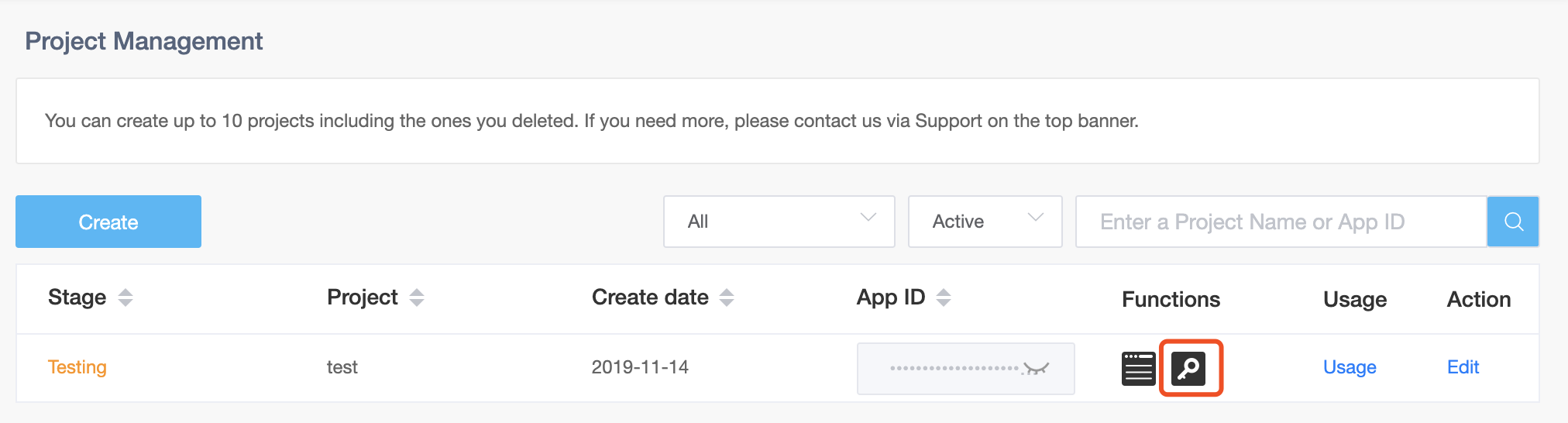Sort projects by the Stage column
1568x423 pixels.
[x=126, y=297]
